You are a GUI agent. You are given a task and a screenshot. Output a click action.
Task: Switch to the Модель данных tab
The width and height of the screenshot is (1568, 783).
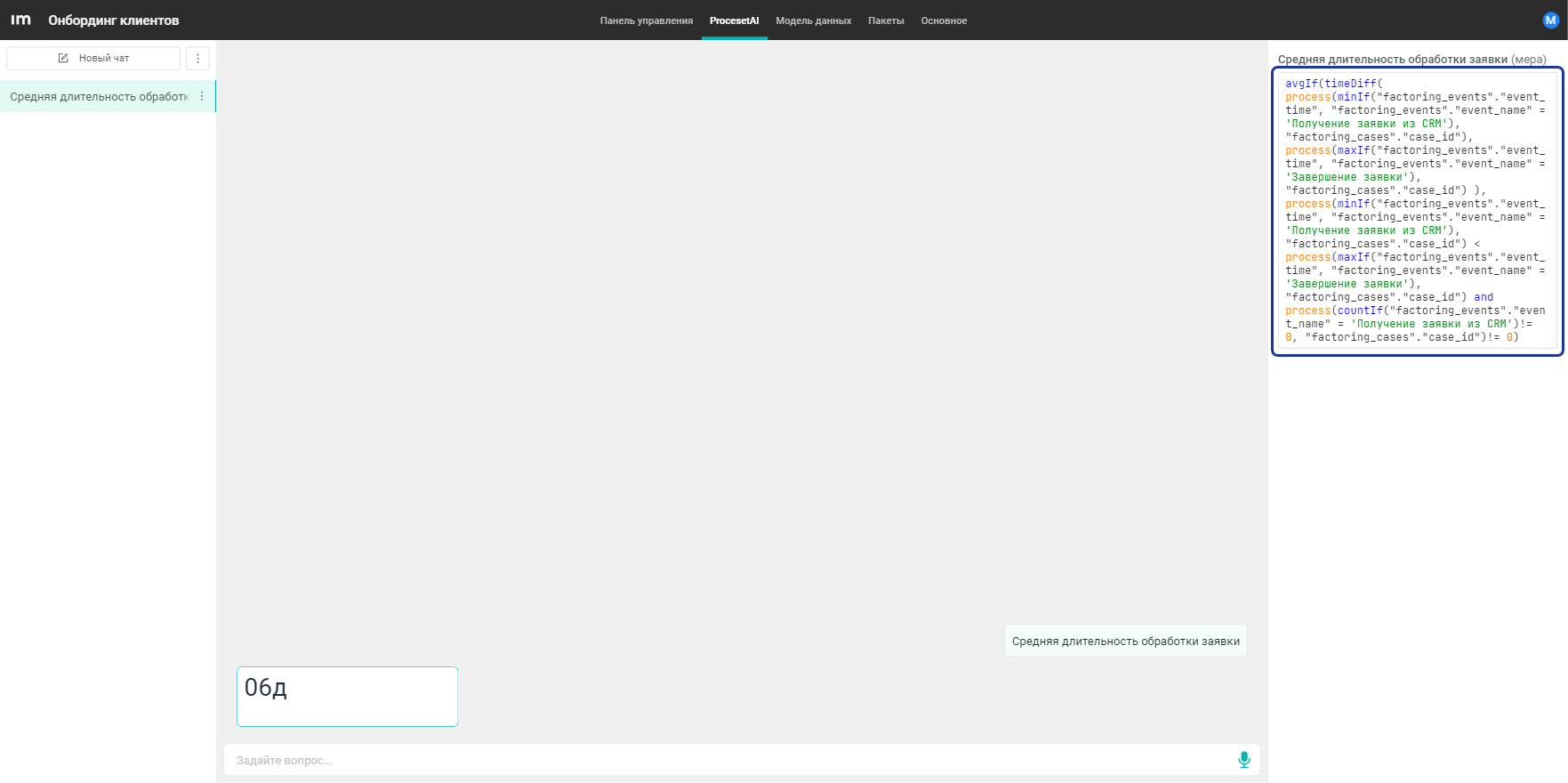(x=813, y=20)
